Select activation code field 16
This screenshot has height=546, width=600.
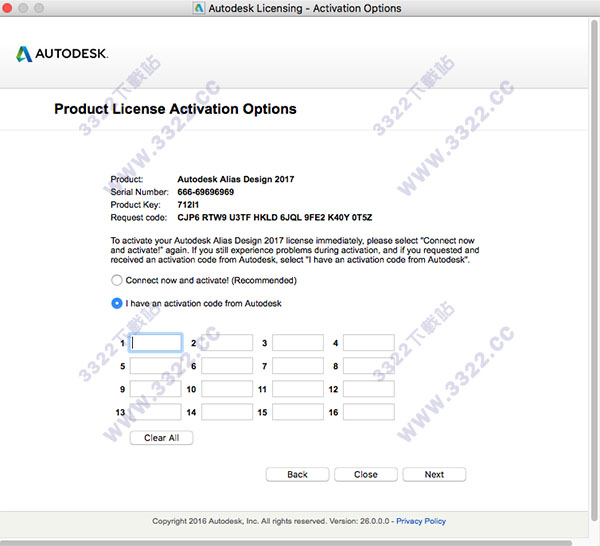[x=369, y=412]
